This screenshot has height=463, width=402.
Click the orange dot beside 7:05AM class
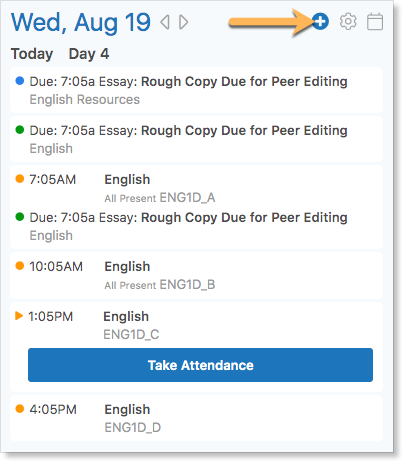point(20,179)
